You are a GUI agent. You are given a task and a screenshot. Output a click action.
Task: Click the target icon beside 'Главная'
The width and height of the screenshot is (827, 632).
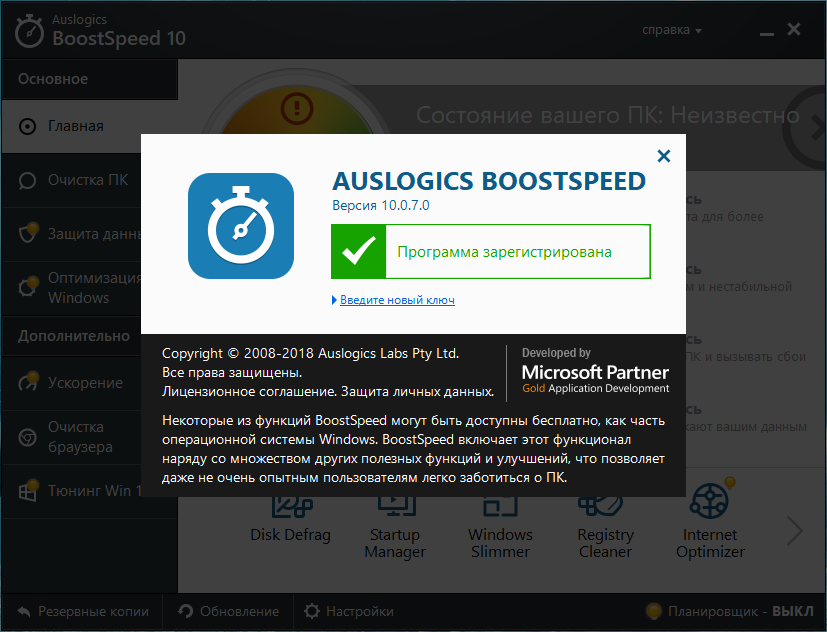pos(27,127)
